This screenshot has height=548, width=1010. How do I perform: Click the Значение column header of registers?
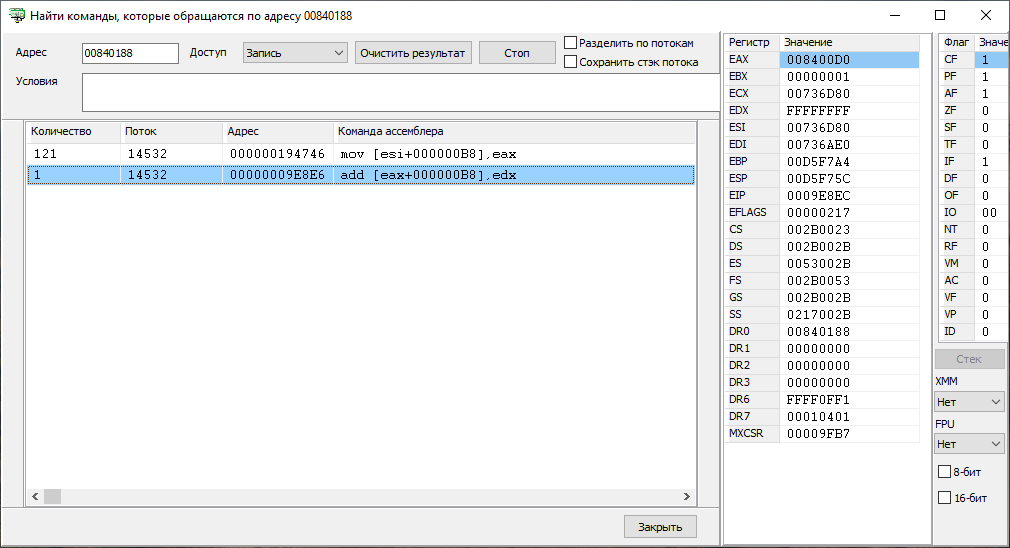click(x=849, y=42)
